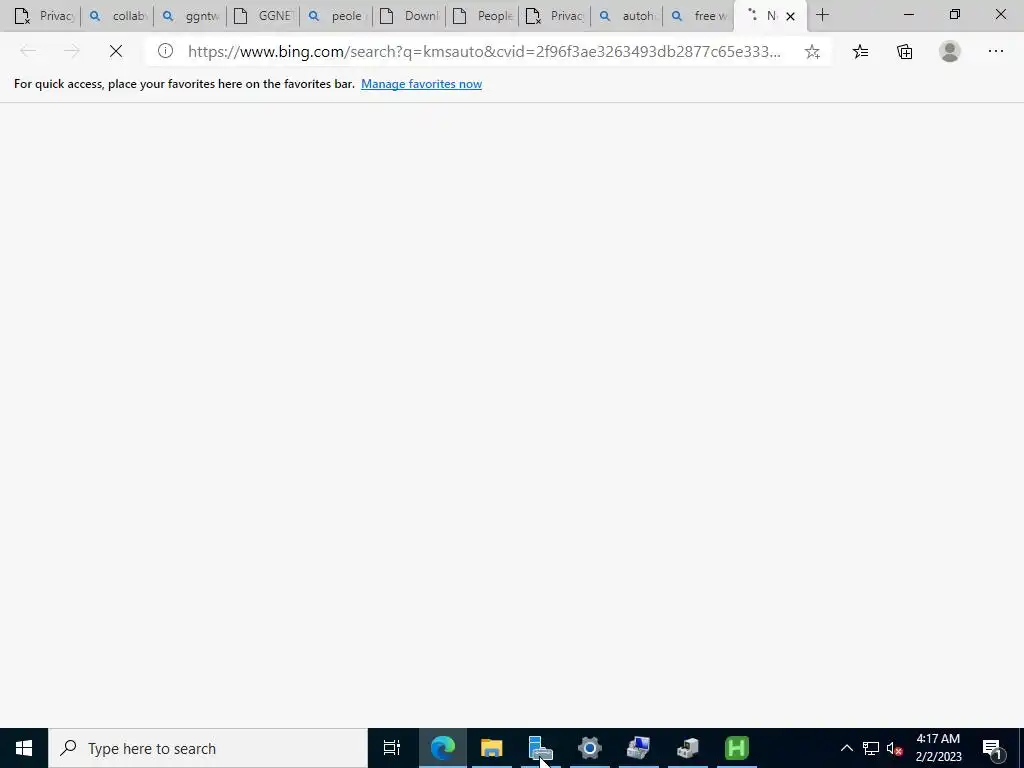Click the Type here to search box
Image resolution: width=1024 pixels, height=768 pixels.
[x=208, y=748]
